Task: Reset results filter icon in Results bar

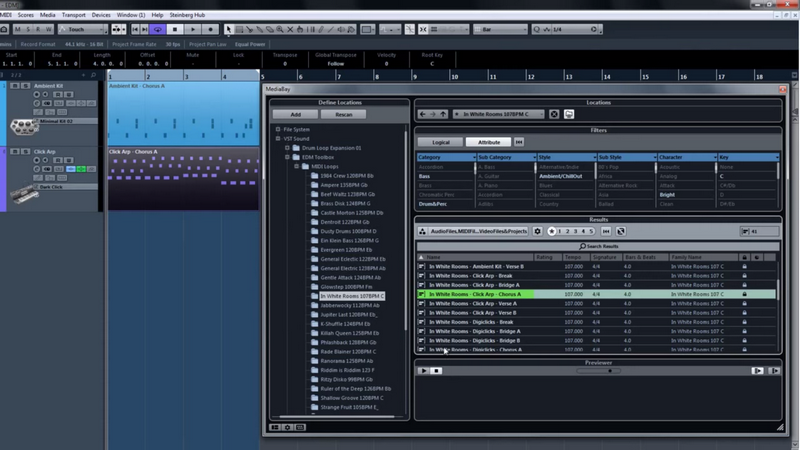Action: pyautogui.click(x=606, y=231)
